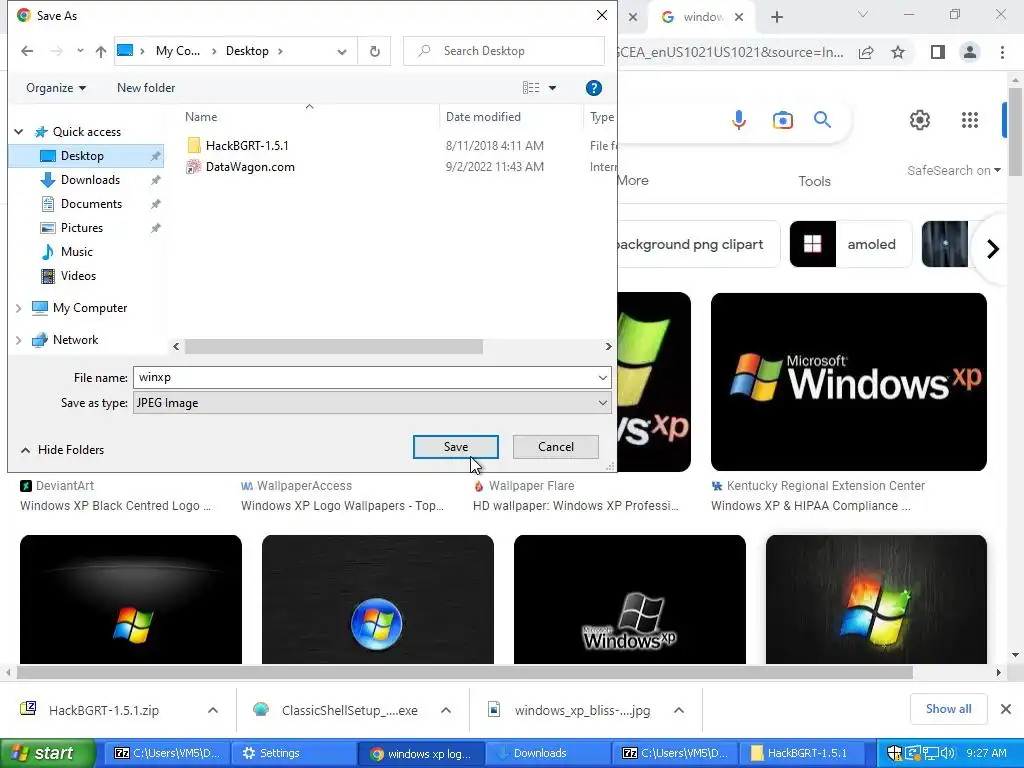Open Chrome three-dot menu
The image size is (1024, 768).
pyautogui.click(x=1002, y=52)
